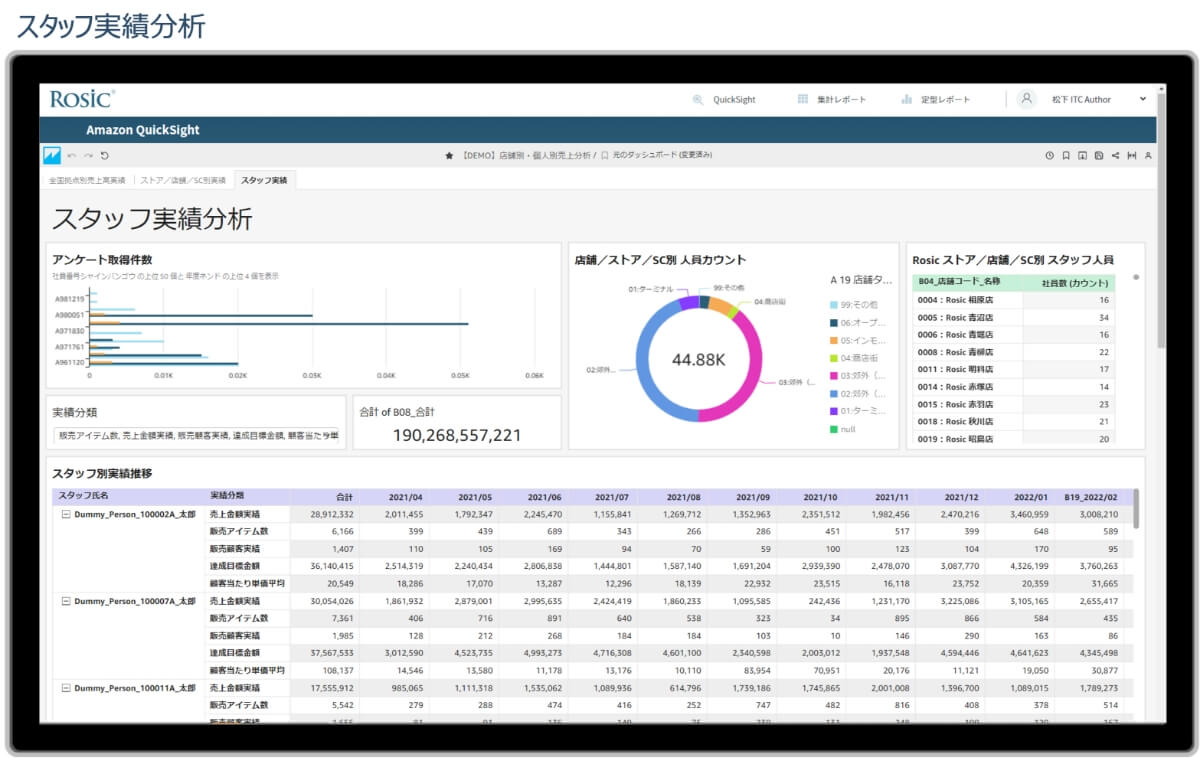Toggle the 99:その他 legend color swatch
Image resolution: width=1200 pixels, height=758 pixels.
pos(834,304)
